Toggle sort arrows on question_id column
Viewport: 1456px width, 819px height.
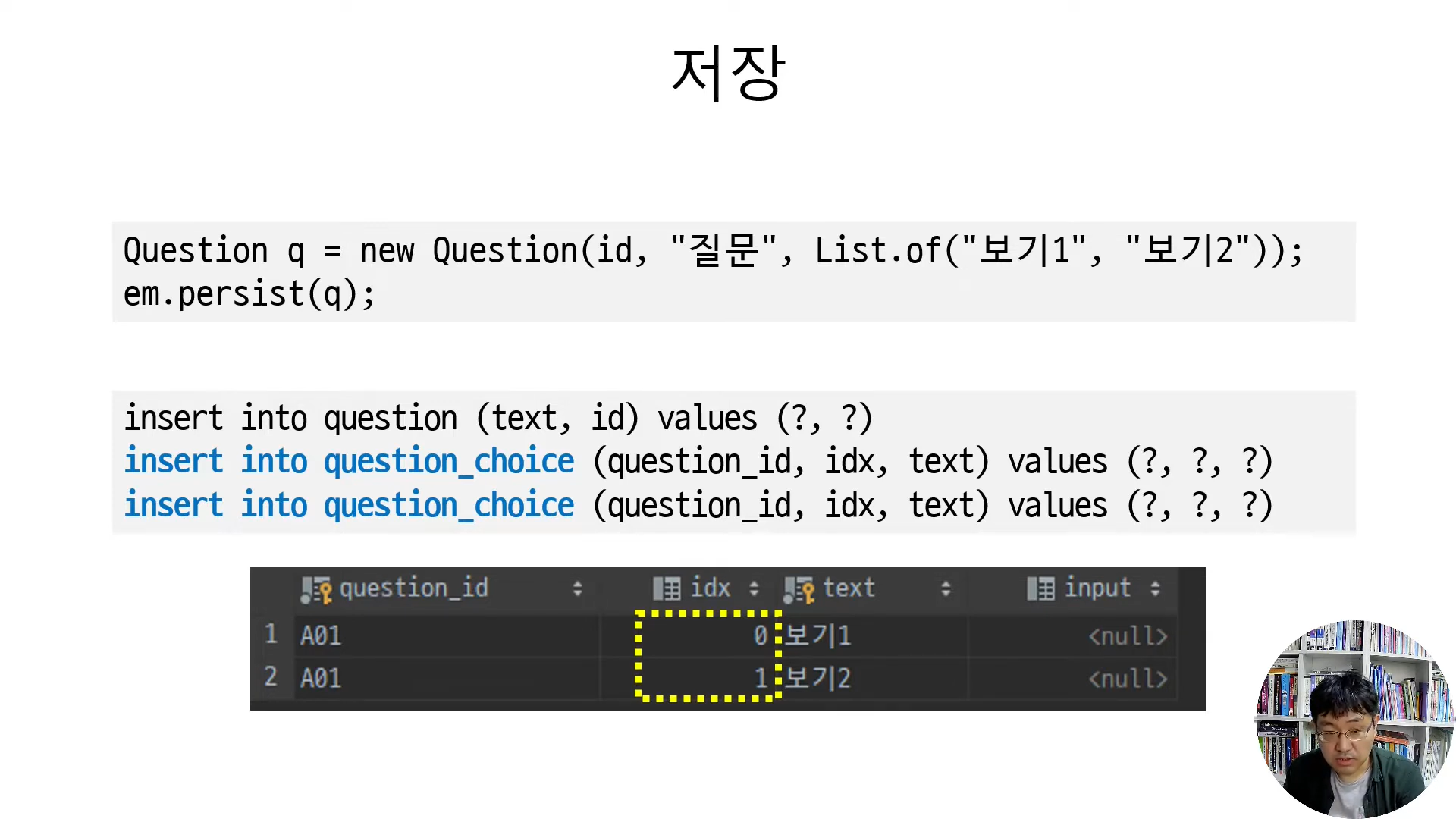pos(577,589)
